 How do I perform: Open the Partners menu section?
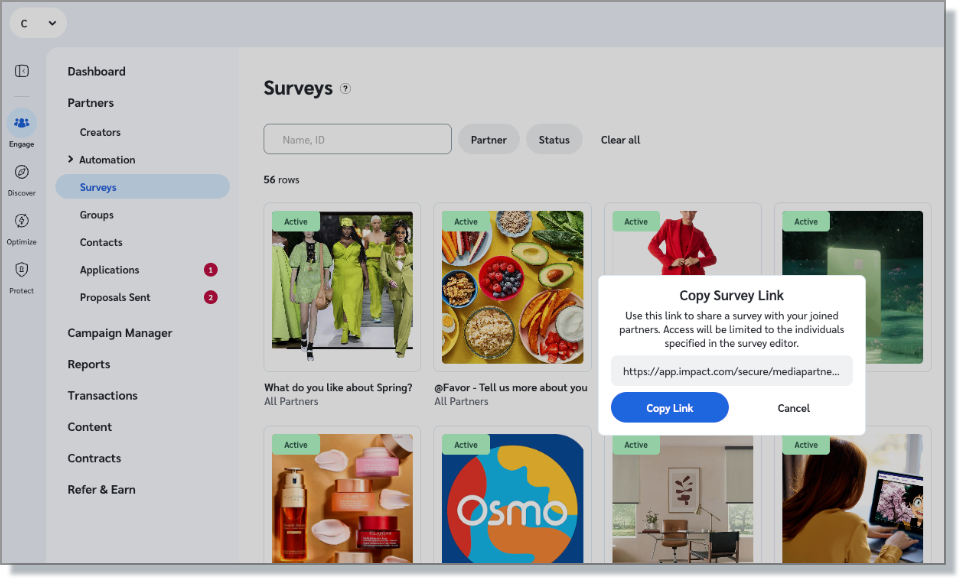click(91, 103)
